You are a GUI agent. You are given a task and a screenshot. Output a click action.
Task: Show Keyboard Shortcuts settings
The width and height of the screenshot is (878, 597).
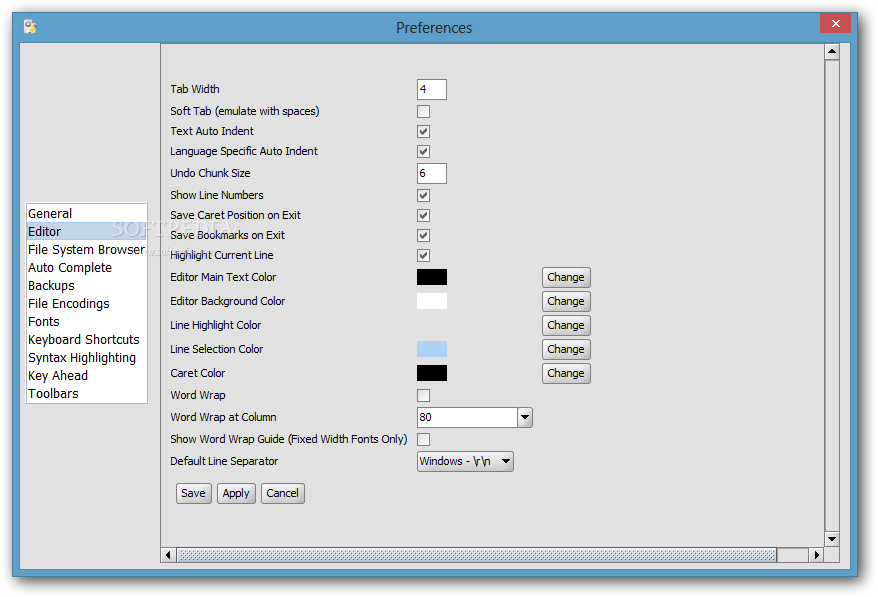click(x=86, y=339)
